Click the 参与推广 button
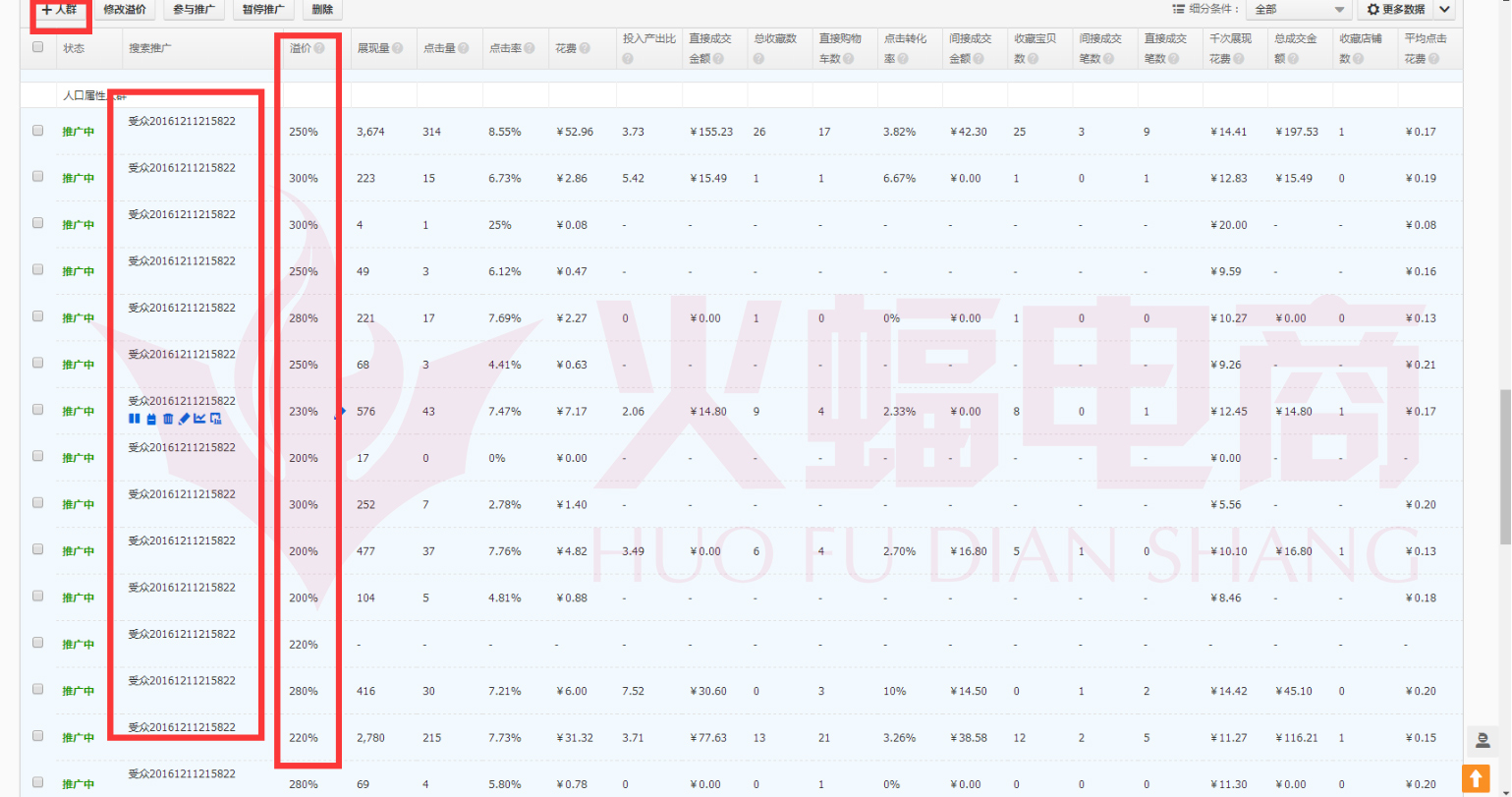This screenshot has width=1512, height=797. (194, 10)
